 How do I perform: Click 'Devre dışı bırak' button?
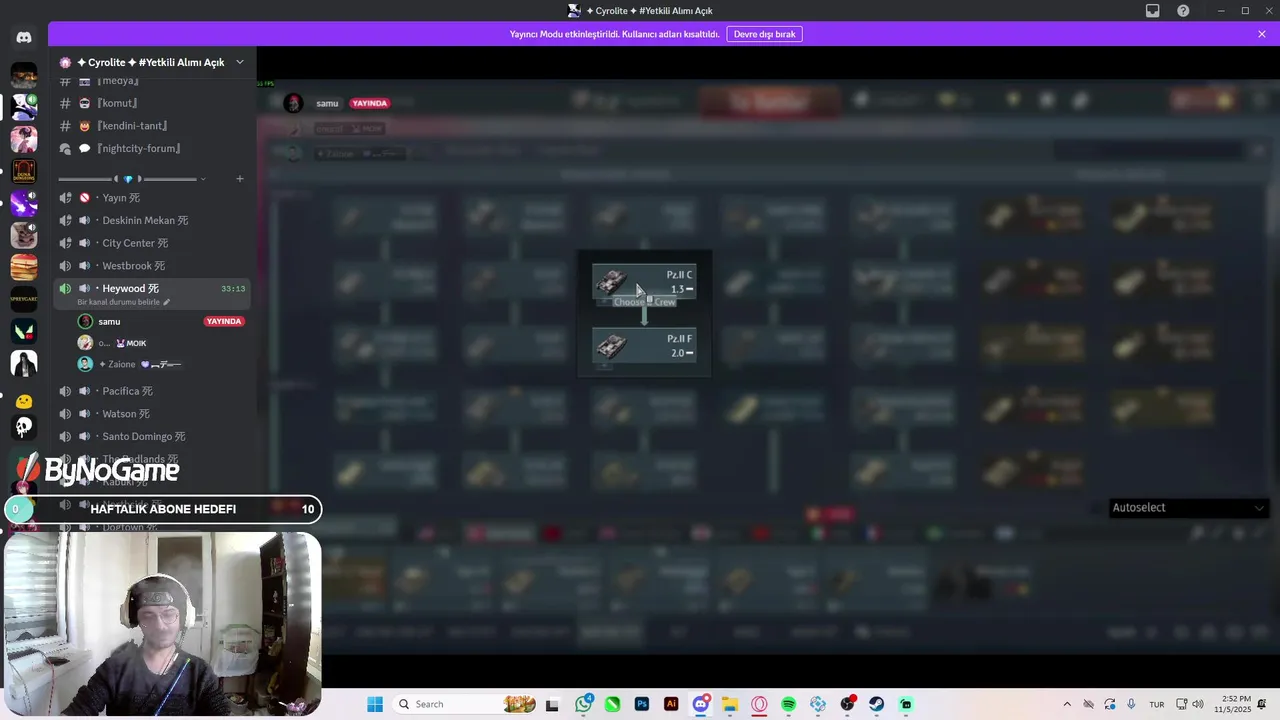765,34
